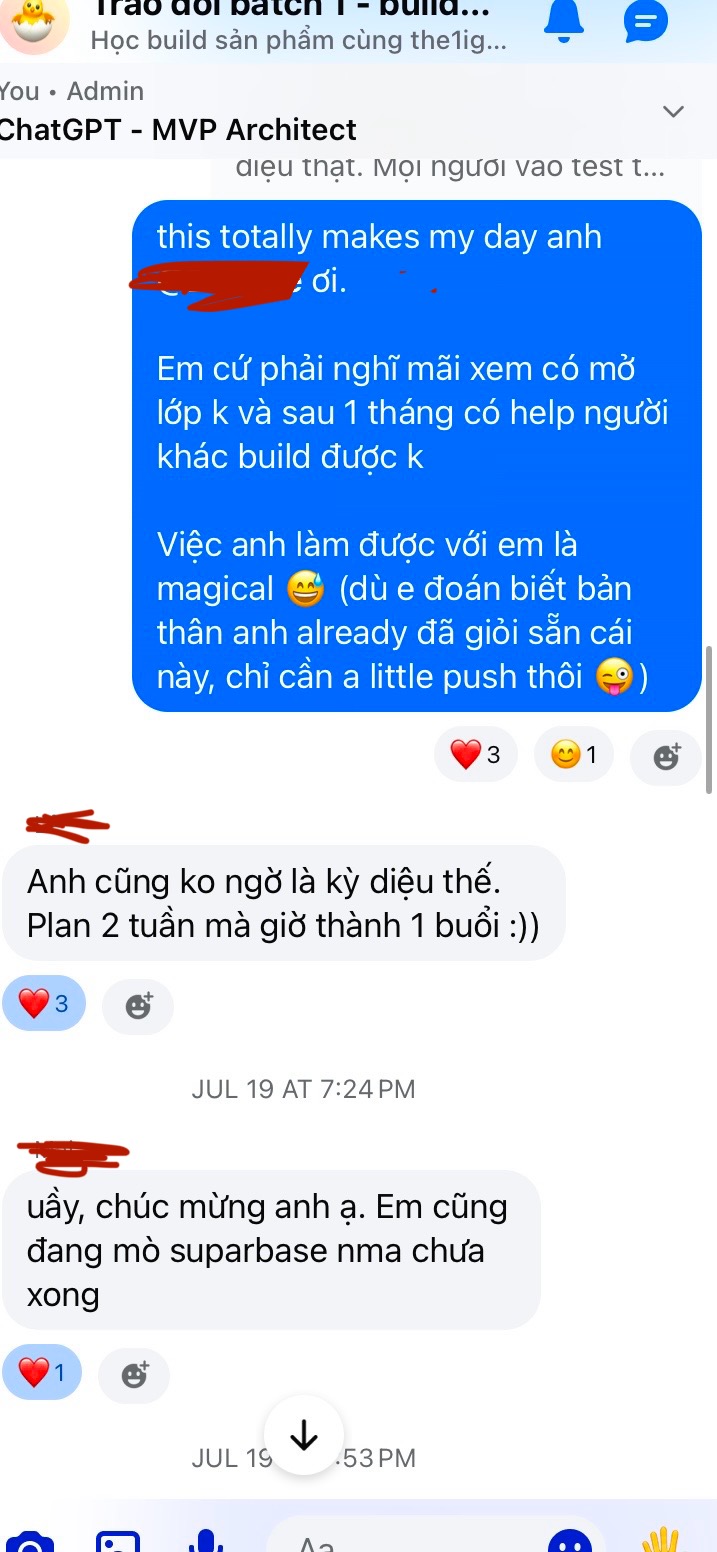Image resolution: width=717 pixels, height=1552 pixels.
Task: Tap the microphone voice message icon
Action: point(206,1541)
